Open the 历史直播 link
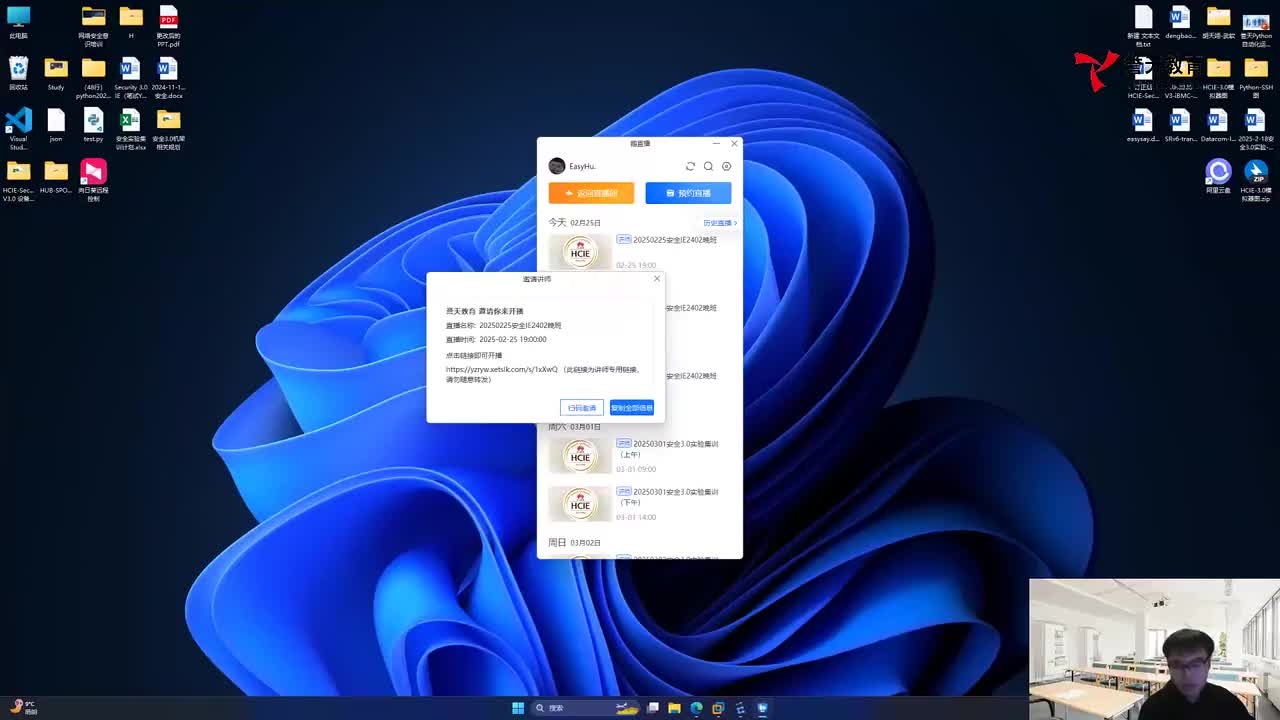The image size is (1280, 720). coord(720,223)
